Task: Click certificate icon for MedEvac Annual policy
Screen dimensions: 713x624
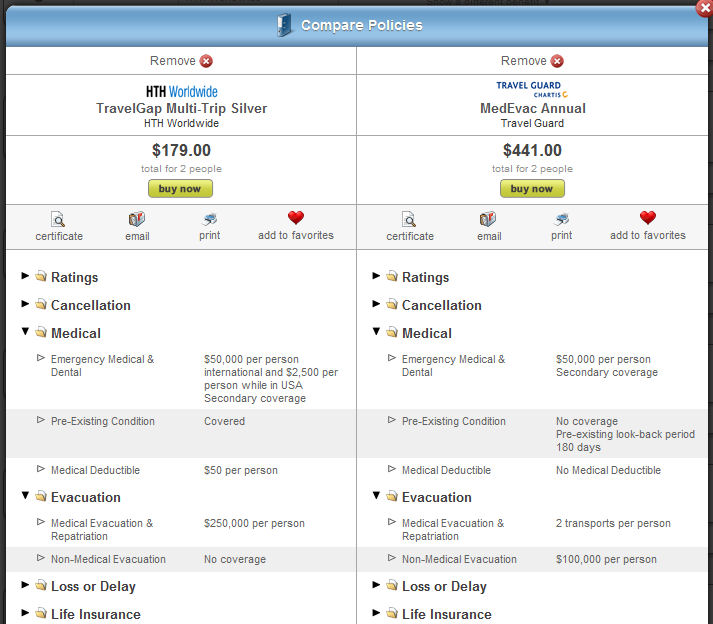Action: [410, 219]
